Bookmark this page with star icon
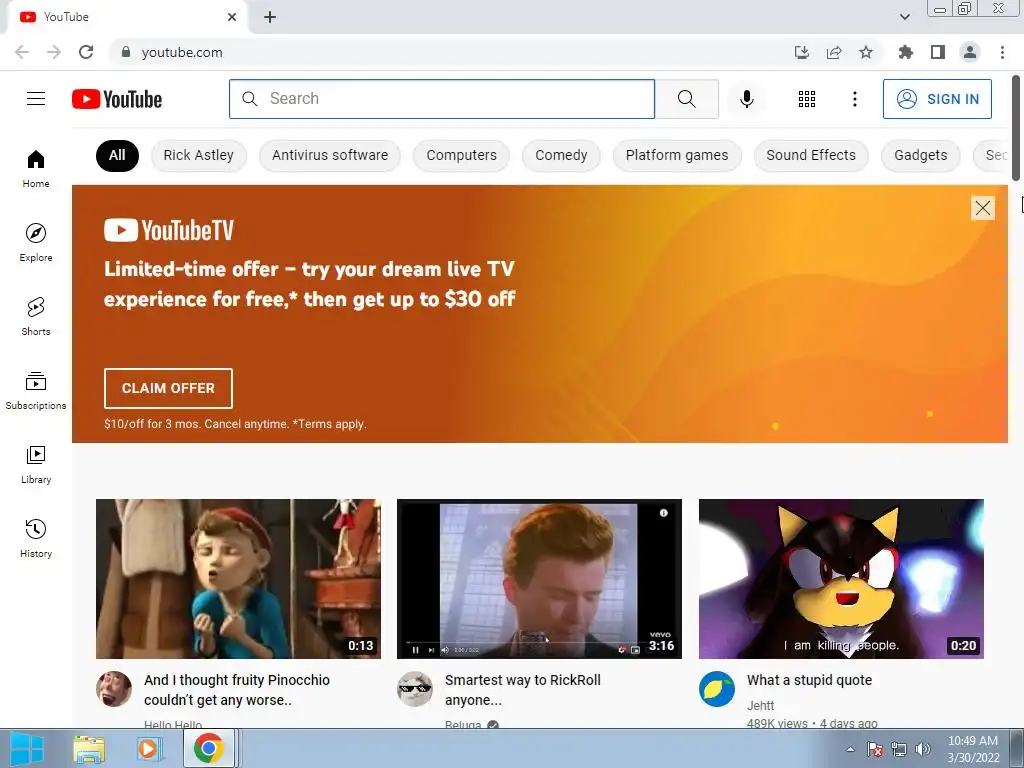Screen dimensions: 1024x768 coord(866,52)
